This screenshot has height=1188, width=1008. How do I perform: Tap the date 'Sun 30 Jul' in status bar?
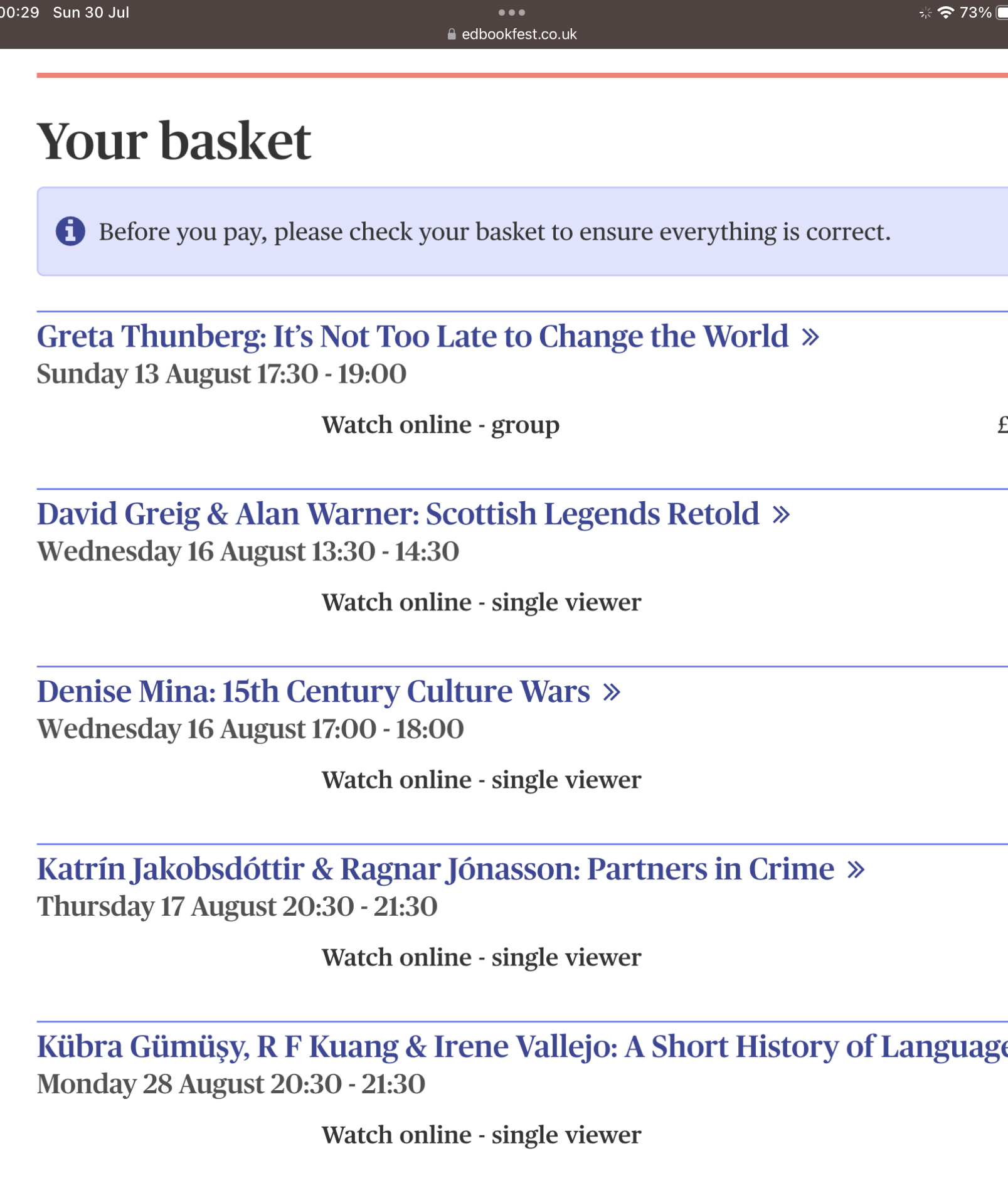coord(91,13)
